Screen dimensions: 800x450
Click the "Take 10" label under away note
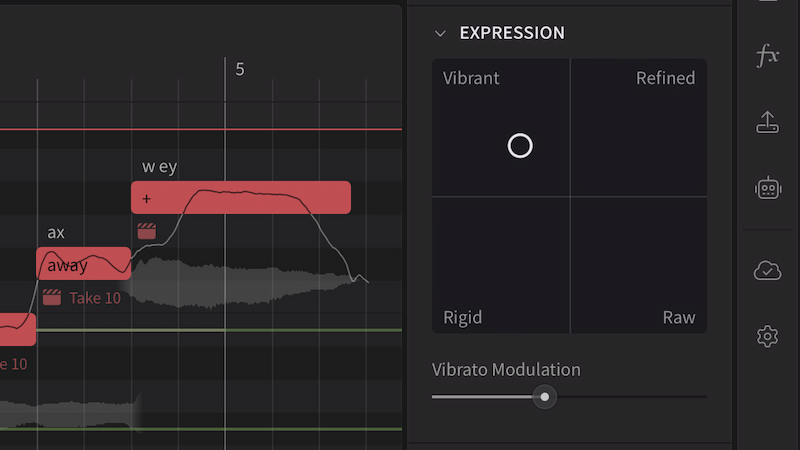click(95, 298)
